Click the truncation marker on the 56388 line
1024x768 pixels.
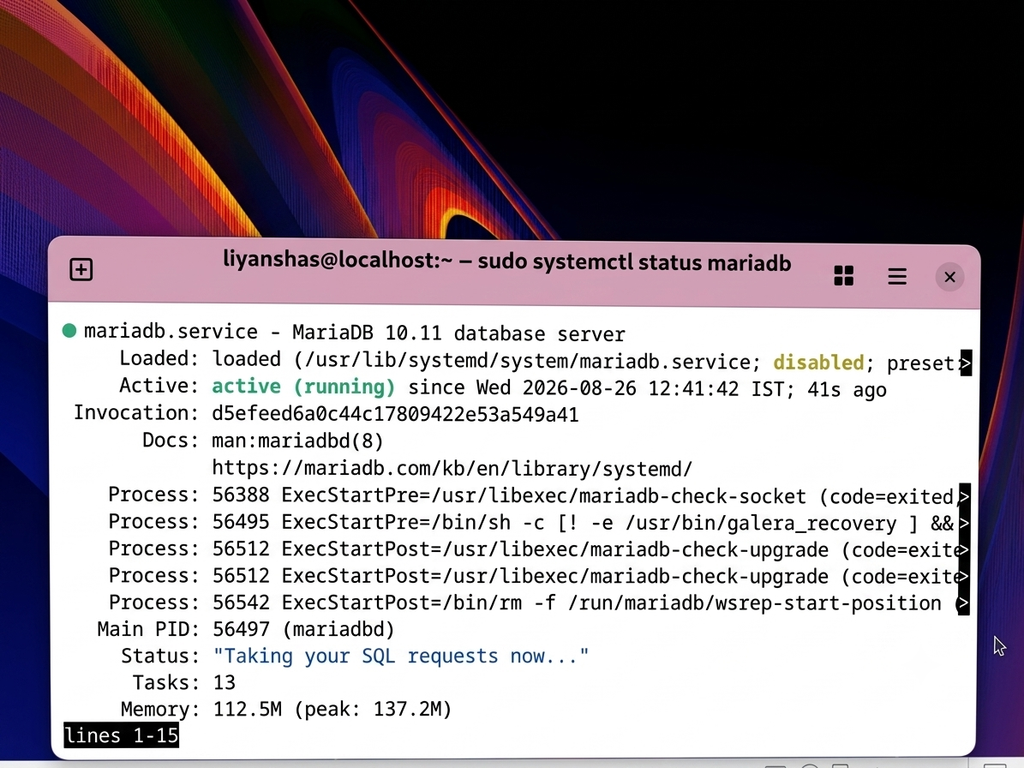click(963, 496)
